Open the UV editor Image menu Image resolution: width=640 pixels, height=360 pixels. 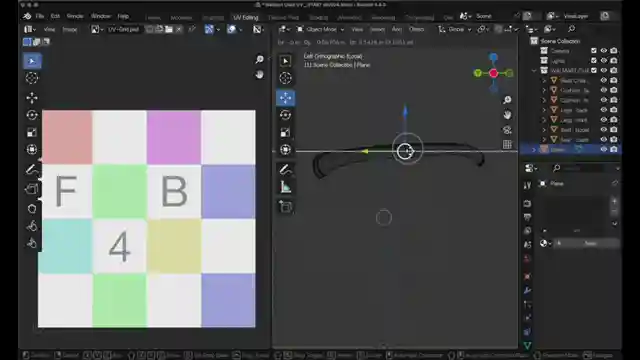point(70,29)
